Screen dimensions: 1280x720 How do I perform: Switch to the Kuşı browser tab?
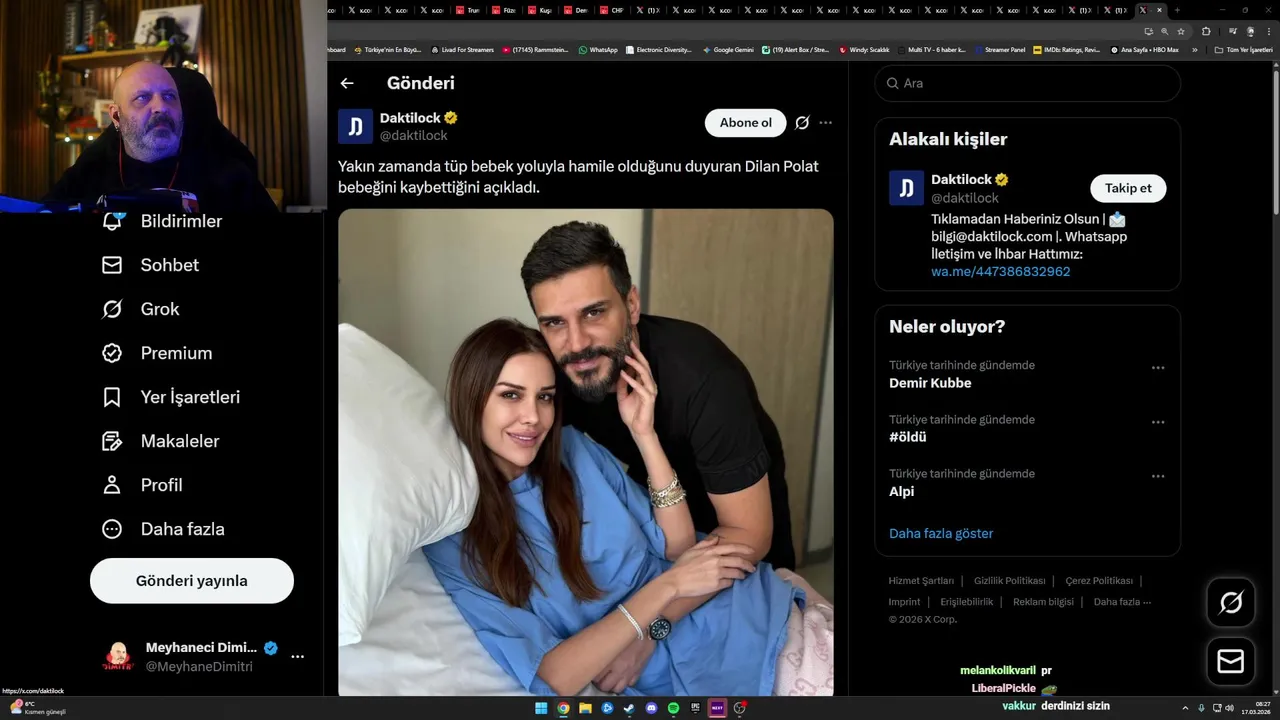540,10
